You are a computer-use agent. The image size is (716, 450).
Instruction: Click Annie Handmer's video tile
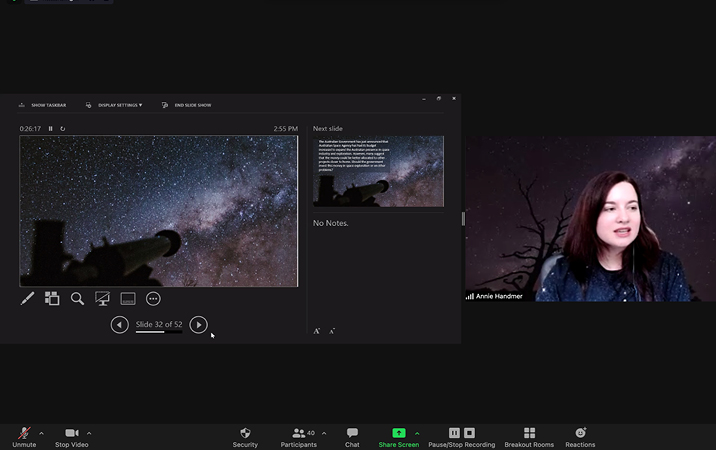(590, 218)
